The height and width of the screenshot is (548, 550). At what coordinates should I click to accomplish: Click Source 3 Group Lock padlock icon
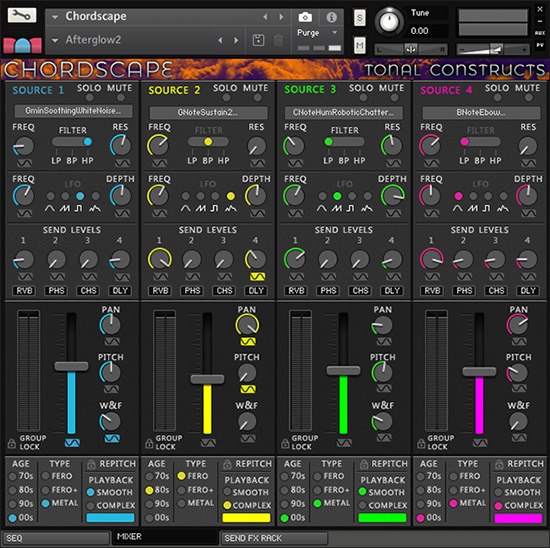pyautogui.click(x=285, y=443)
